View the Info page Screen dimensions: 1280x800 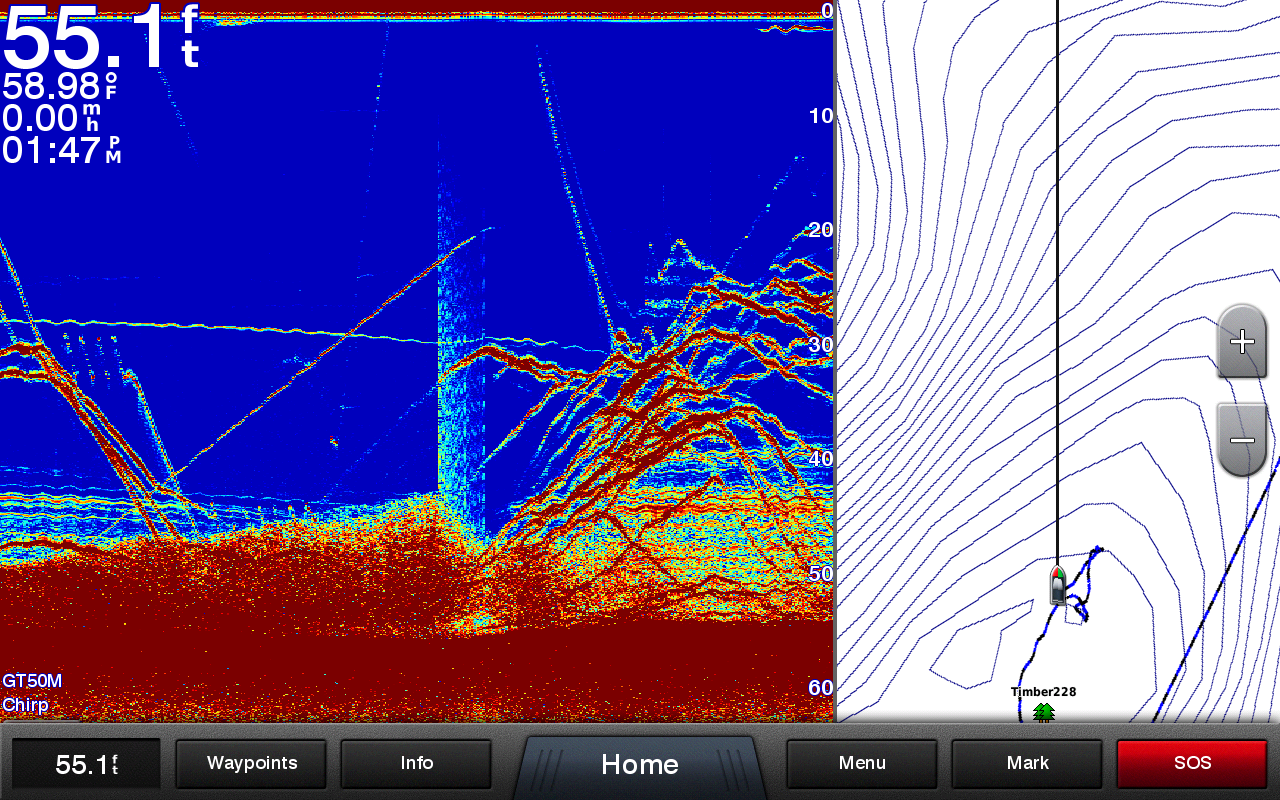pos(415,763)
